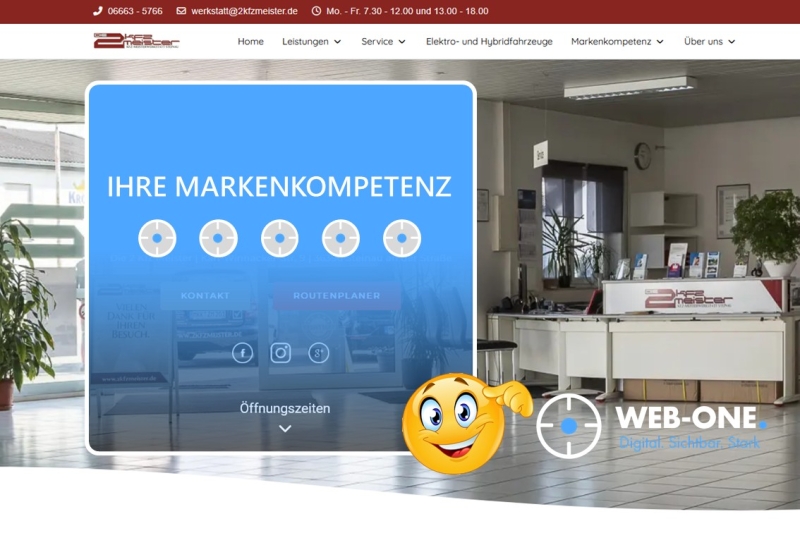800x533 pixels.
Task: Open the Facebook social icon
Action: (x=242, y=353)
